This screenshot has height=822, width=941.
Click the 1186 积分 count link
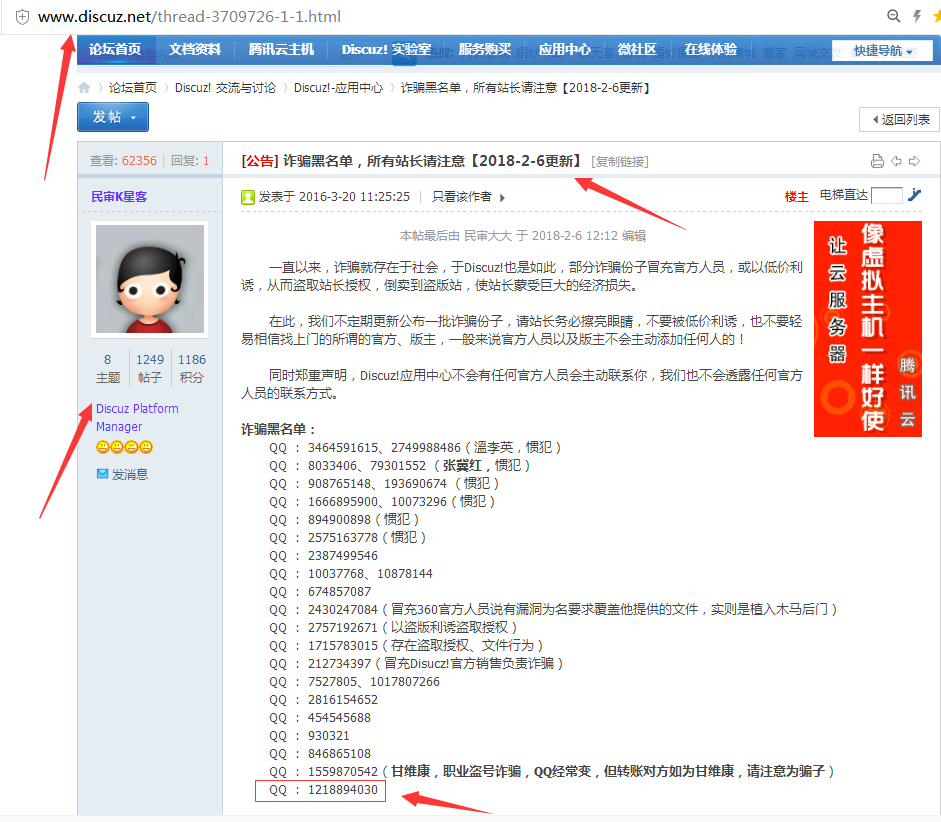[x=192, y=368]
